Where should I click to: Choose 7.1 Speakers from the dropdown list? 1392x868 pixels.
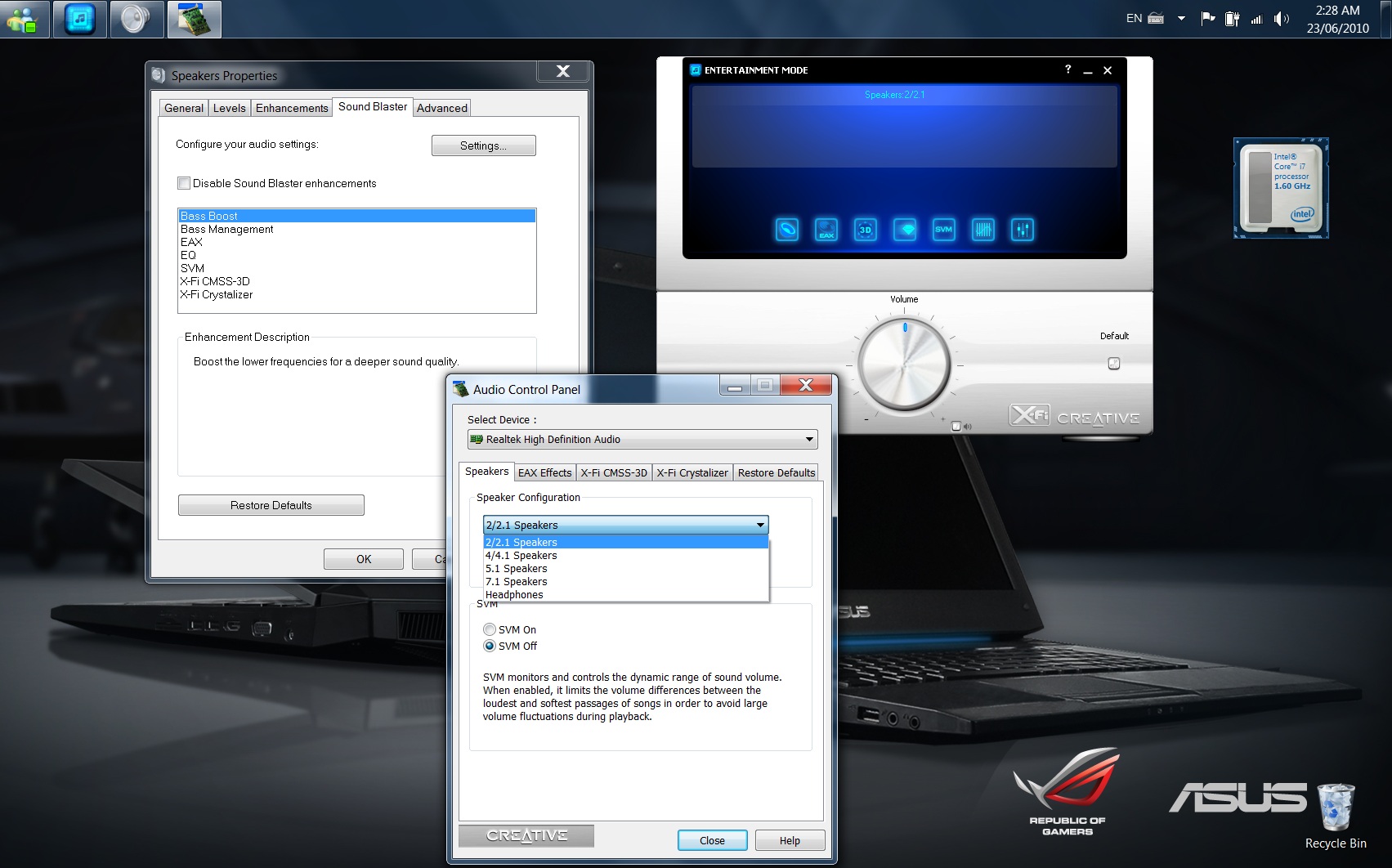(x=626, y=581)
